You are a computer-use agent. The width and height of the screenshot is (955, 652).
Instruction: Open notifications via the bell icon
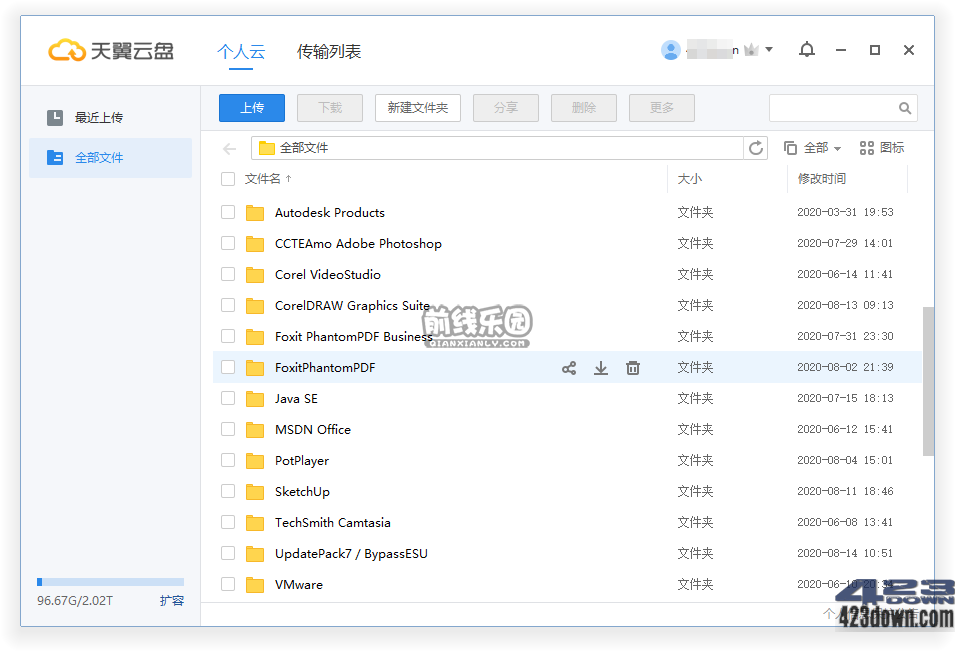tap(807, 50)
